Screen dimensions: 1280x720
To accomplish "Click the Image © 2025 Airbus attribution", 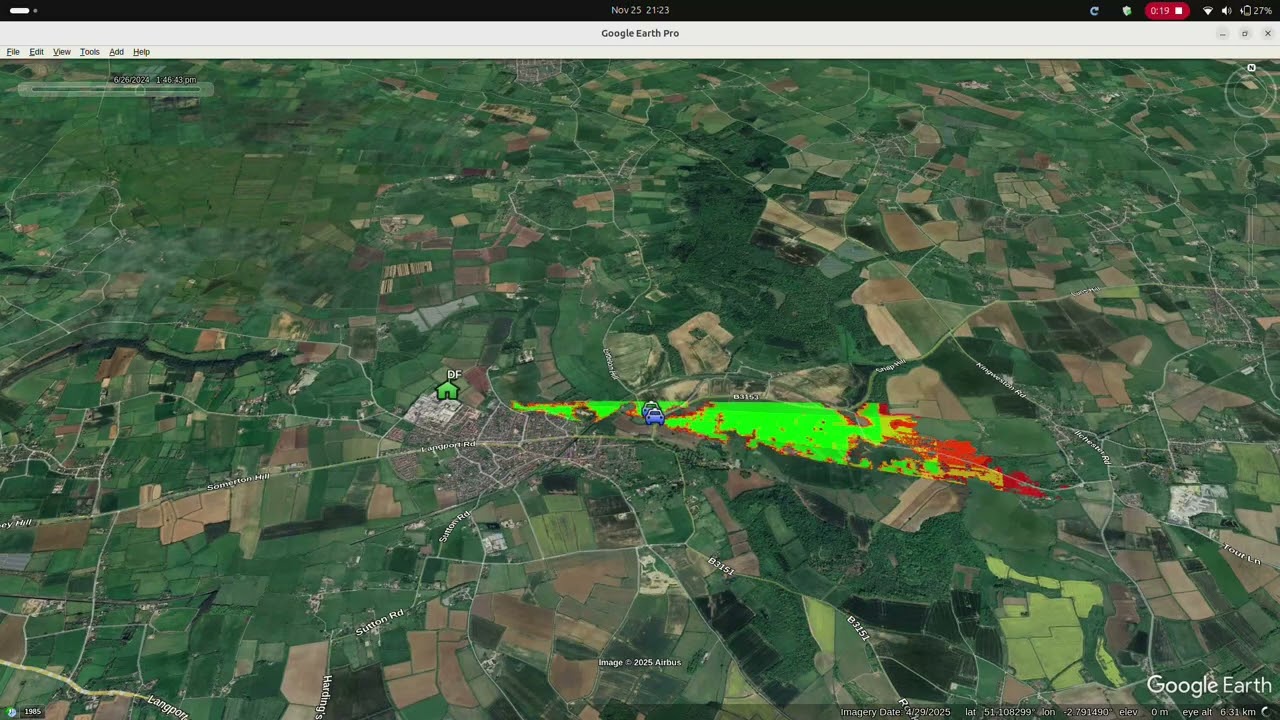I will coord(639,662).
